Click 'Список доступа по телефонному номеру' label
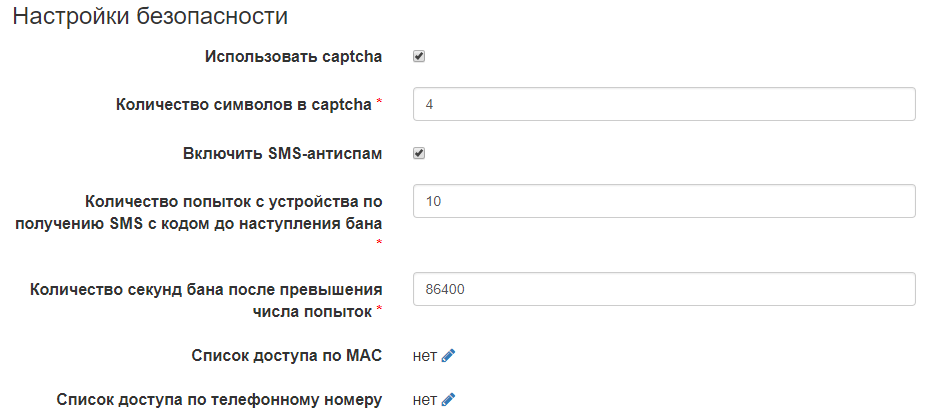952x418 pixels. point(219,401)
